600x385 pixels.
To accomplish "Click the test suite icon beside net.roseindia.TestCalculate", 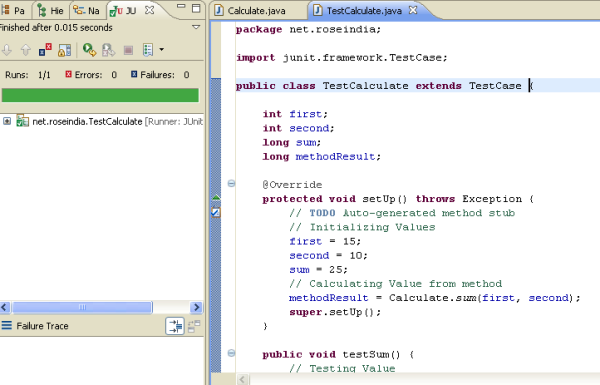I will pyautogui.click(x=23, y=121).
